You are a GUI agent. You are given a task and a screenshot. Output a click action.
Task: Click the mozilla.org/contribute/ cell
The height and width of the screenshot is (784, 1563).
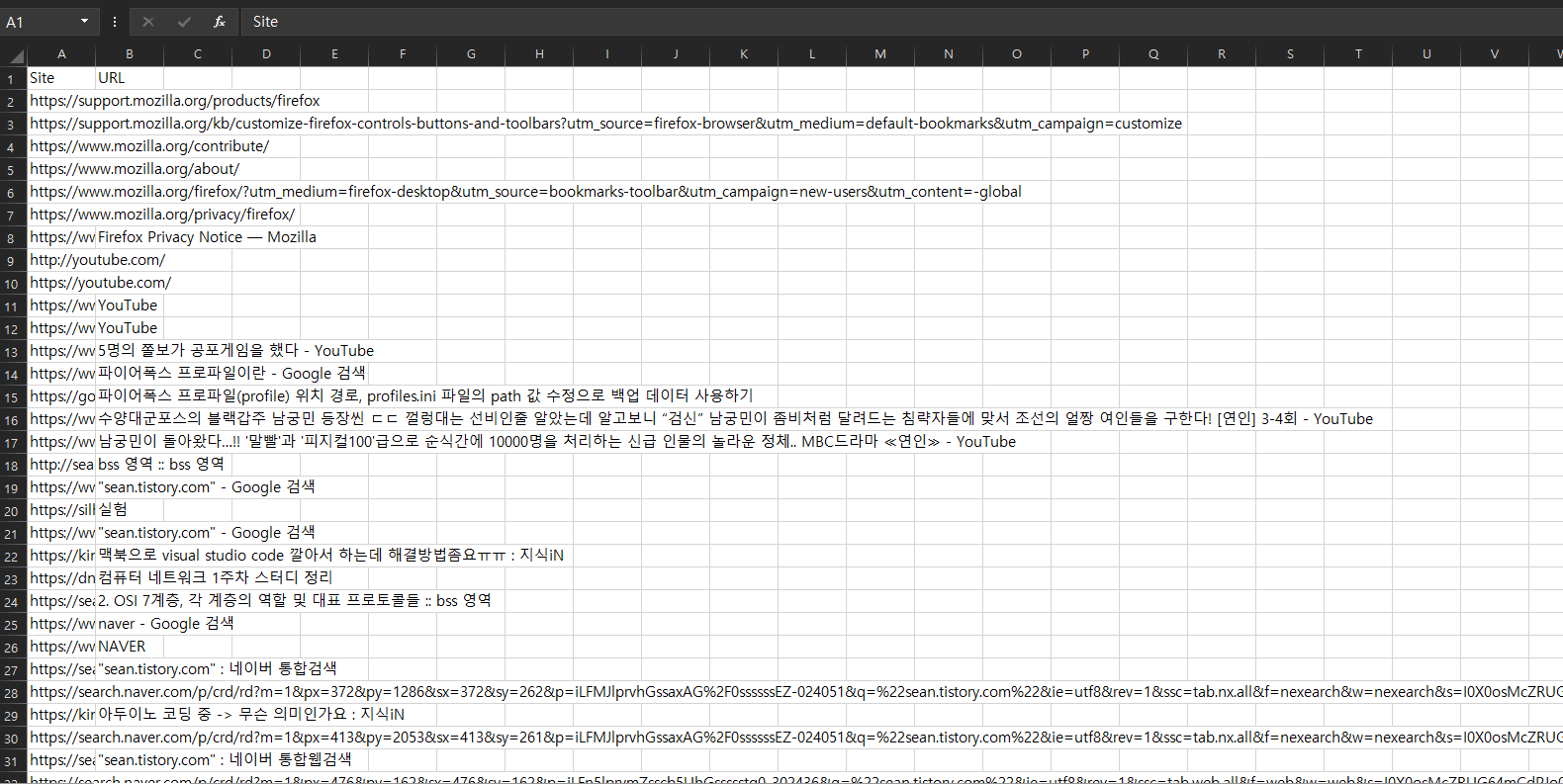pyautogui.click(x=149, y=146)
